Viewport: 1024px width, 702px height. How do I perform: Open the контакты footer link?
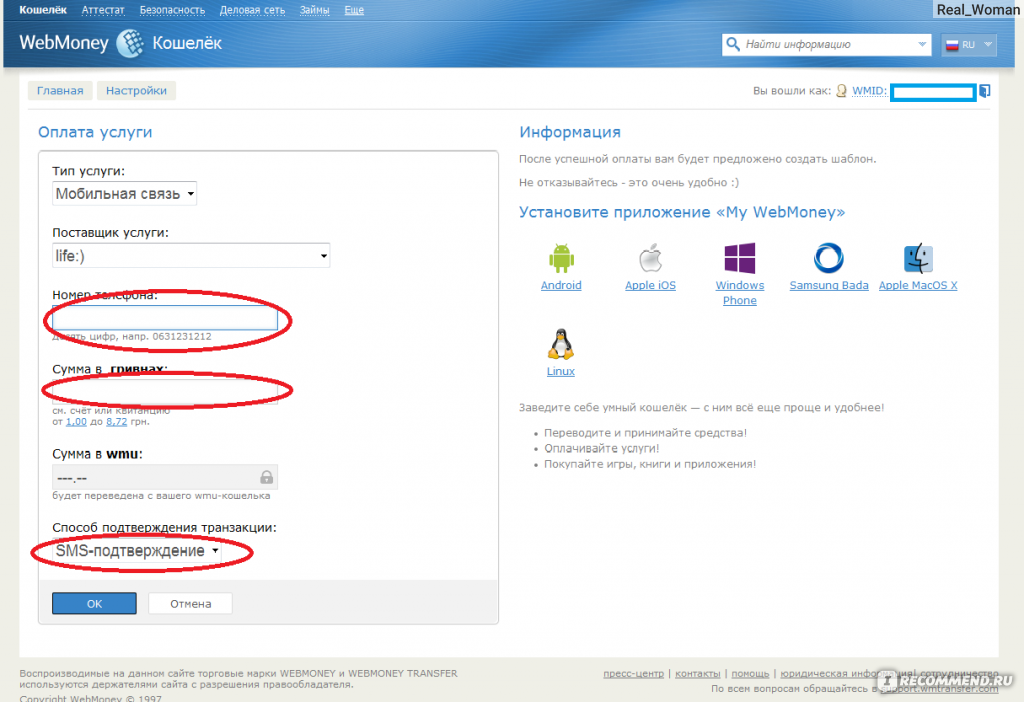(697, 673)
